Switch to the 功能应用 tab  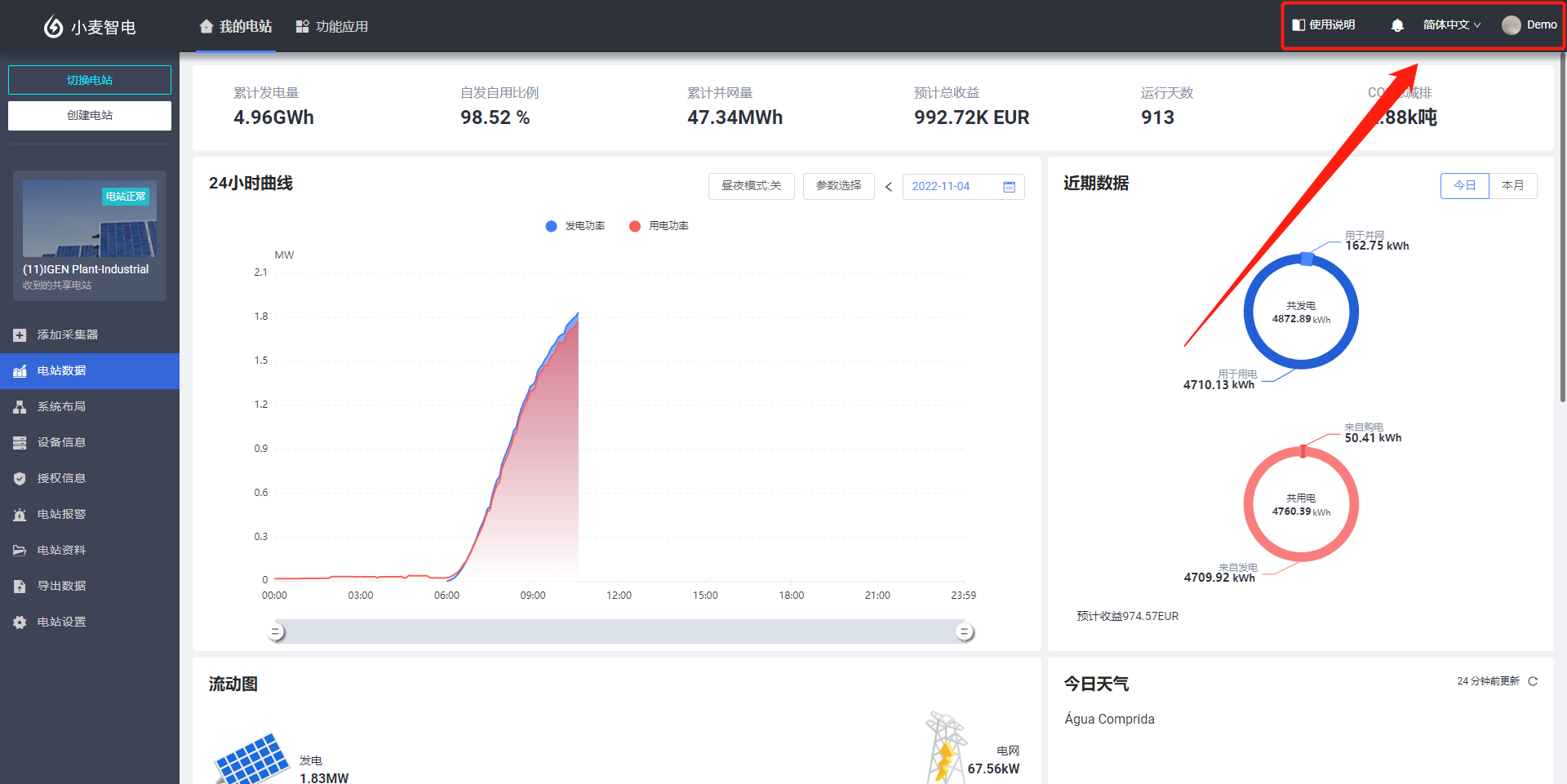(x=332, y=27)
